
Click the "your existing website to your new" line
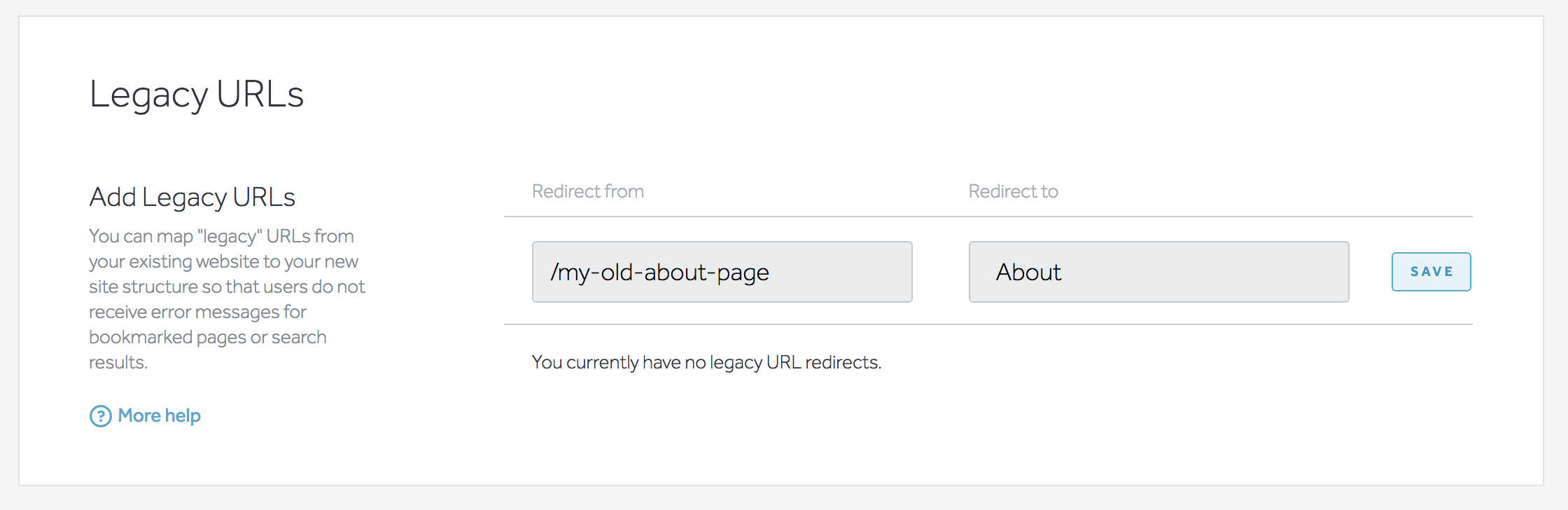[223, 261]
